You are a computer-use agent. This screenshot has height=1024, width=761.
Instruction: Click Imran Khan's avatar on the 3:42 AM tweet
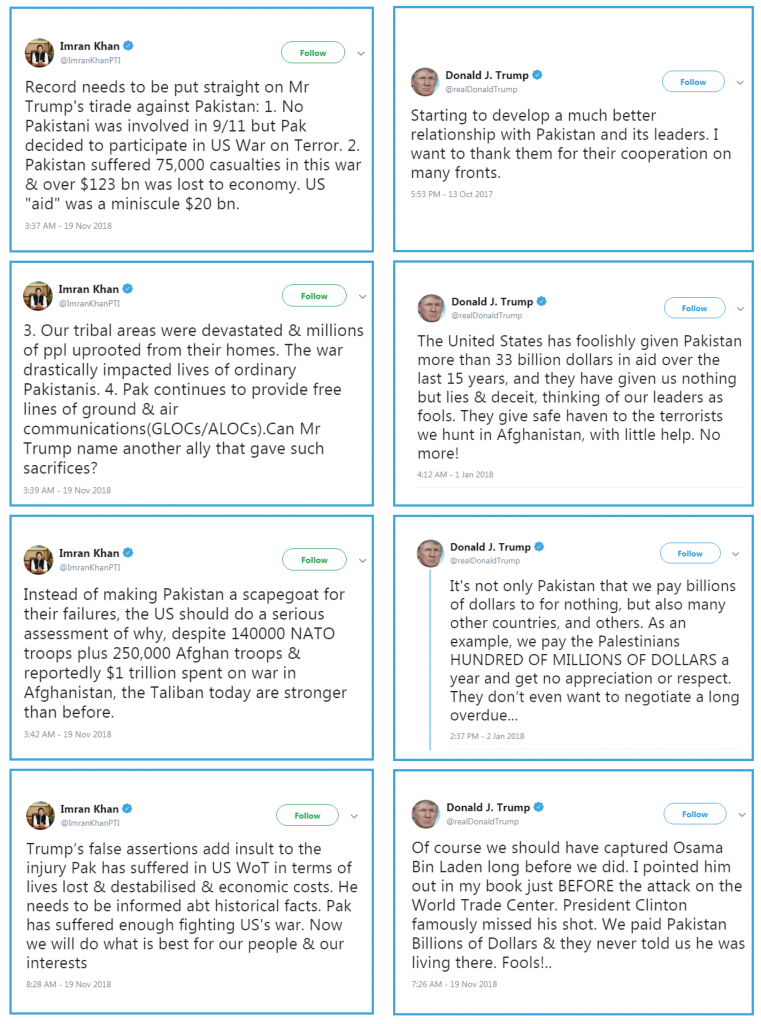[39, 560]
